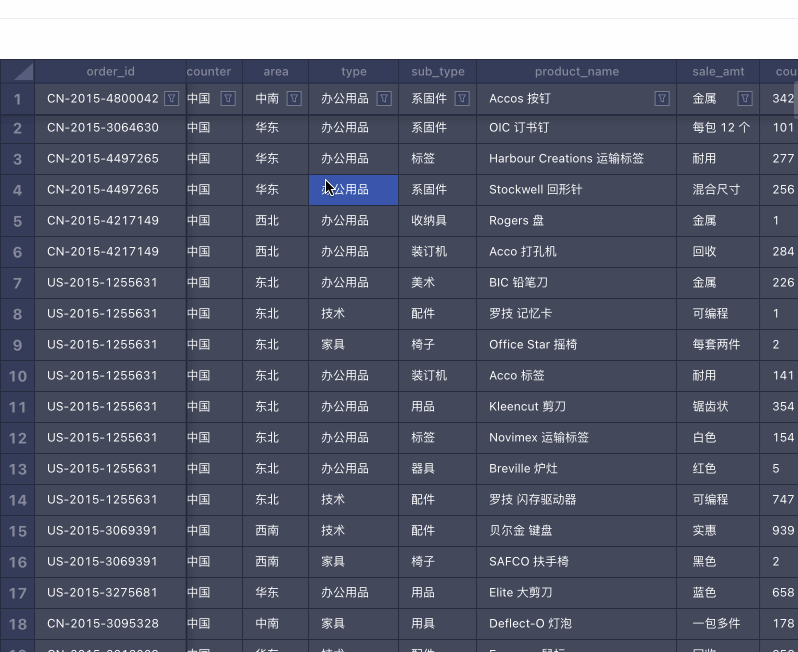Click sub_type cell 收纳具 in row 5

[x=438, y=221]
